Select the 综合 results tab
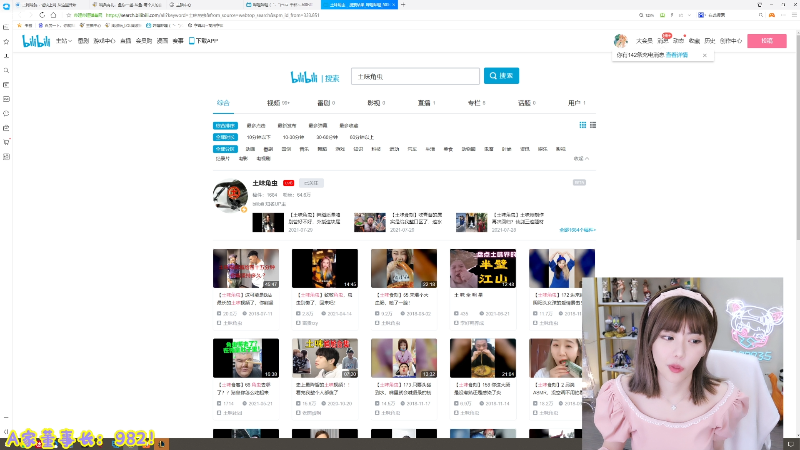 tap(223, 103)
